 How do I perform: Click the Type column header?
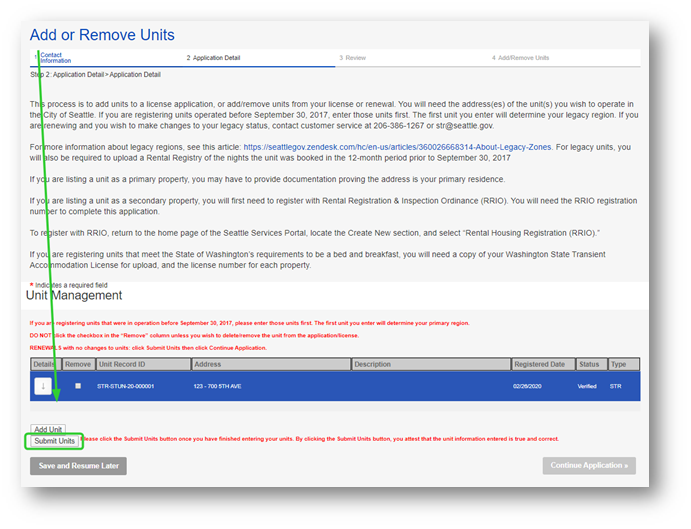618,364
